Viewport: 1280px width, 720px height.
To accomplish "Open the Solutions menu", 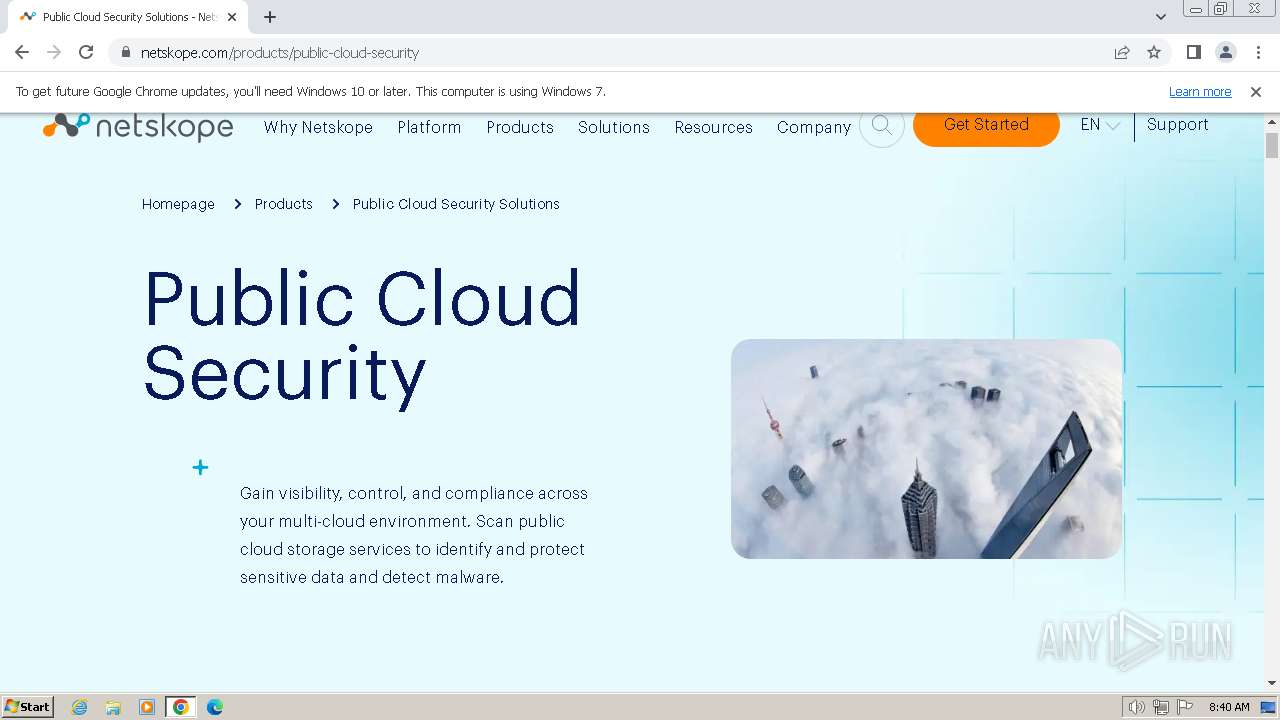I will [614, 127].
